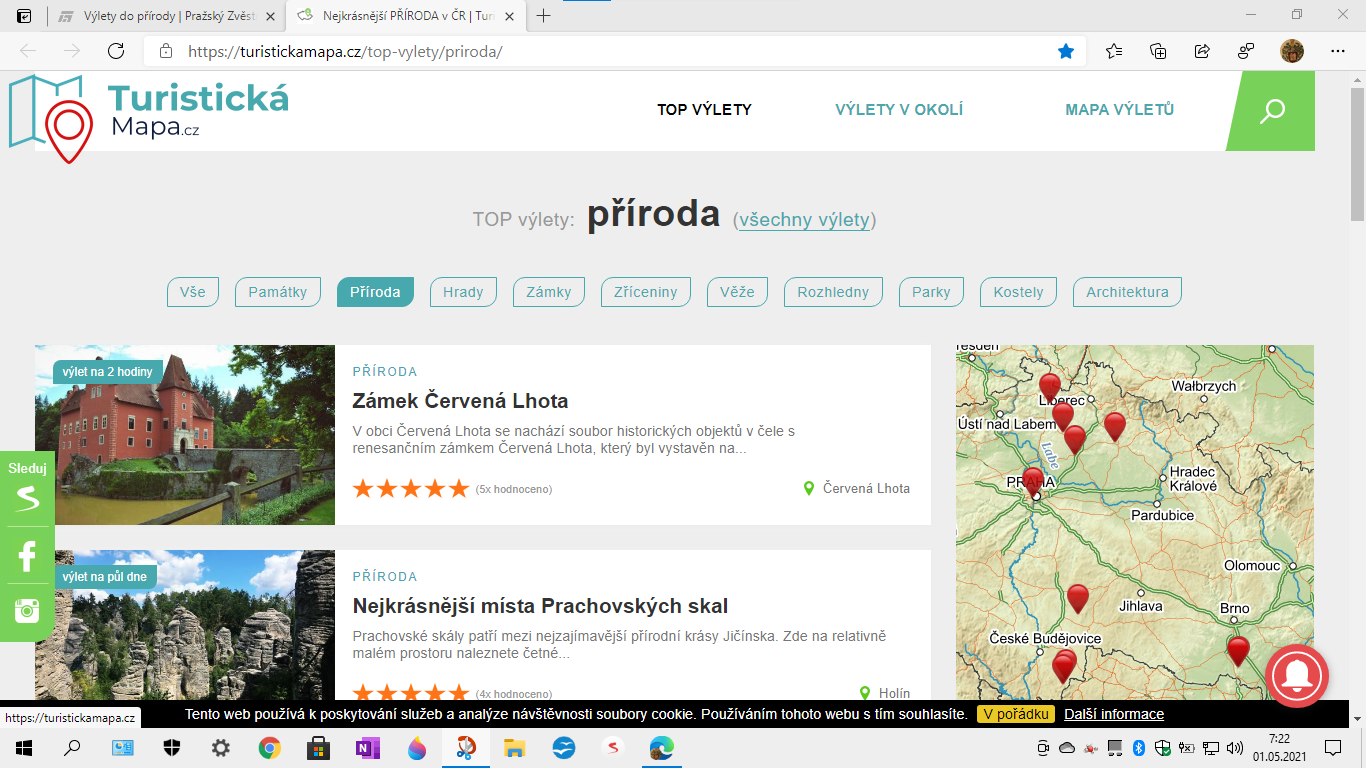Accept cookies with 'V pořádku' button
1366x768 pixels.
coord(1015,714)
